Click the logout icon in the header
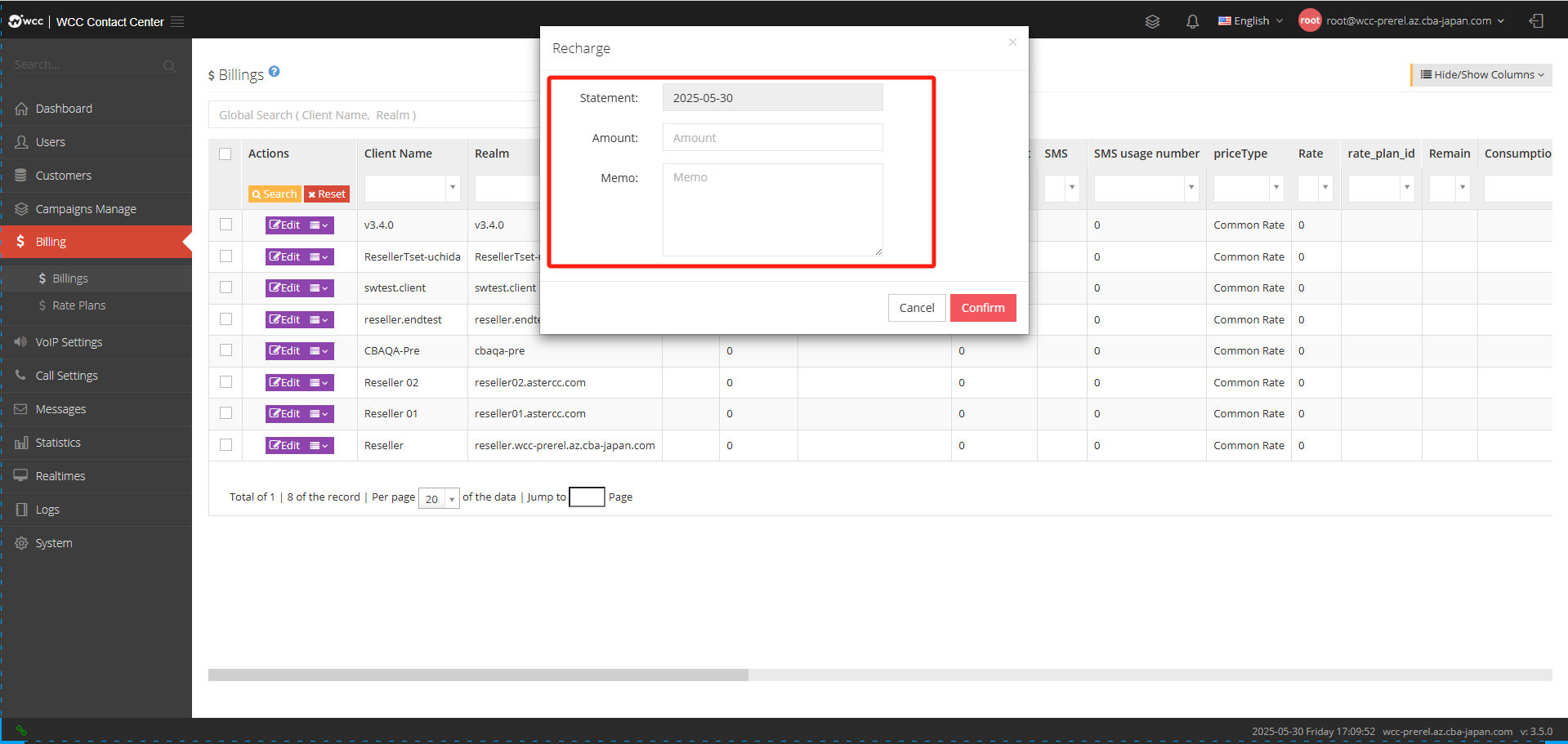 (1536, 21)
